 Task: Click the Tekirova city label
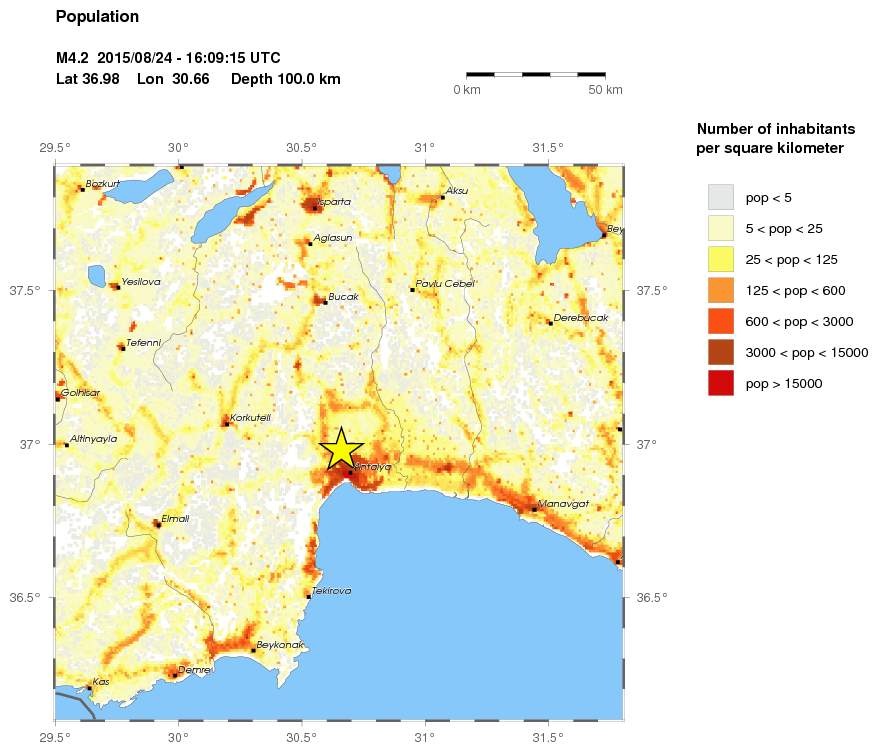(331, 591)
